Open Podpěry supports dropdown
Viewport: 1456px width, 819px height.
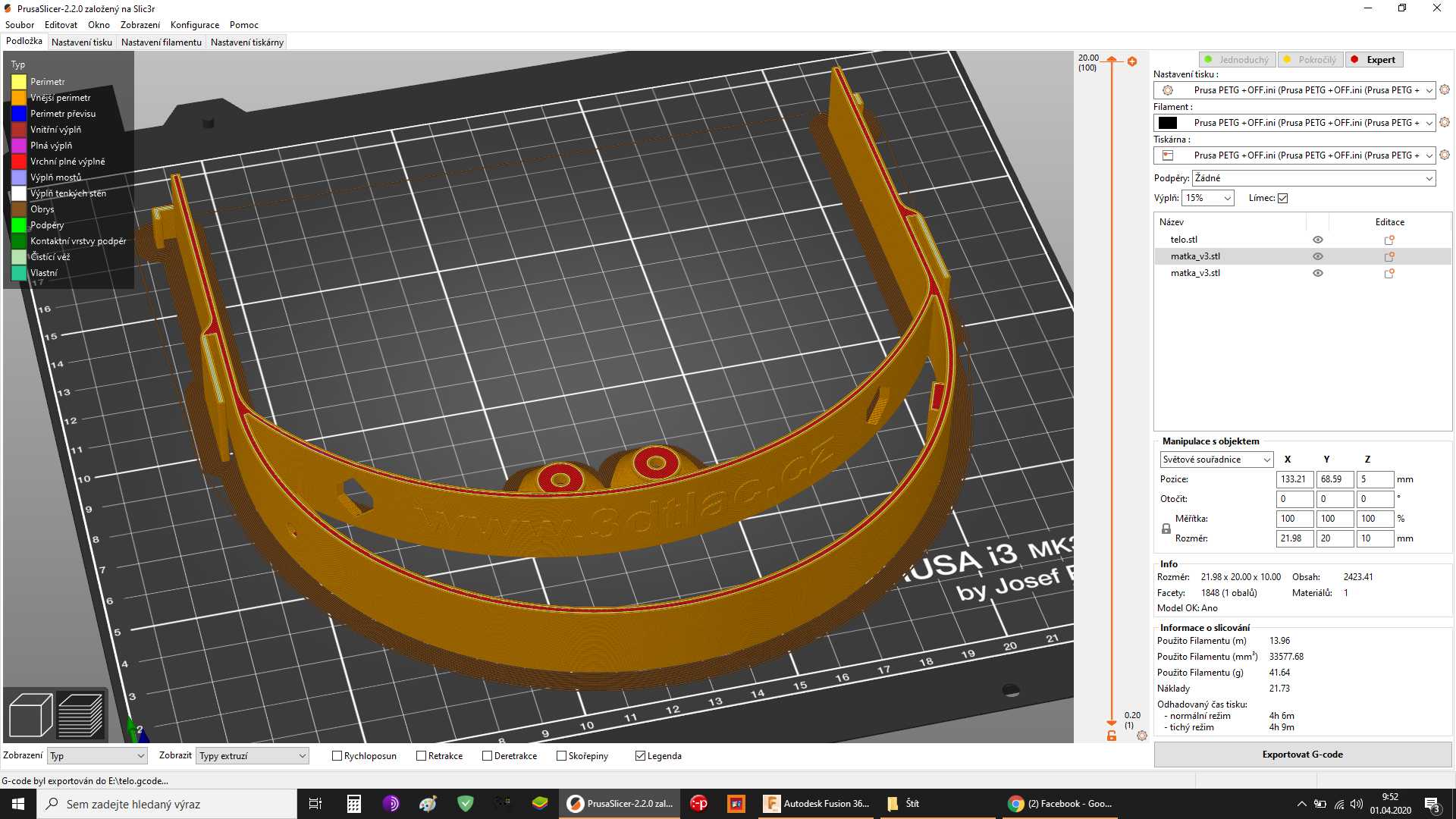point(1314,178)
